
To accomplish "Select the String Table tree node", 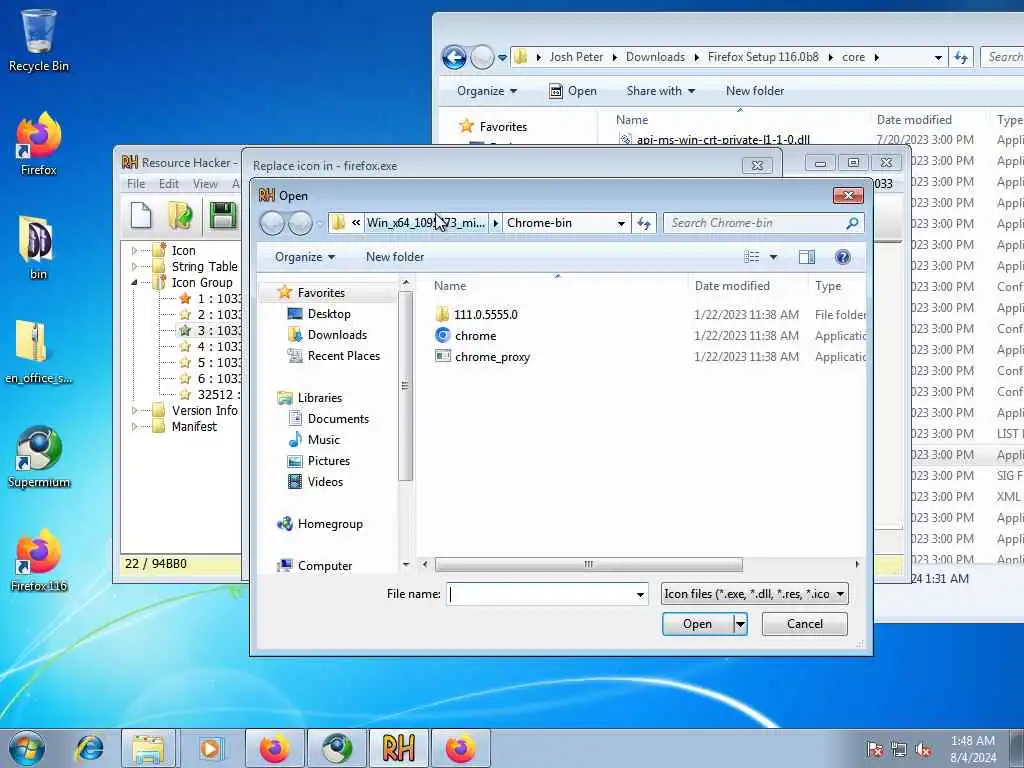I will point(204,266).
